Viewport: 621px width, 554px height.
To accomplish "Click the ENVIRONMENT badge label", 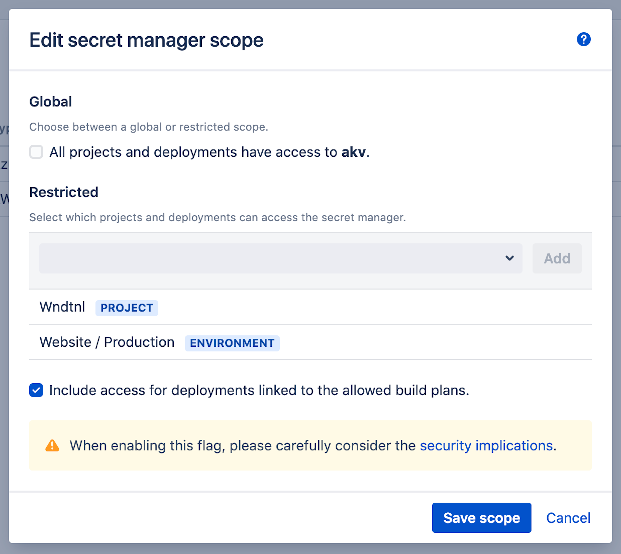I will [x=232, y=343].
